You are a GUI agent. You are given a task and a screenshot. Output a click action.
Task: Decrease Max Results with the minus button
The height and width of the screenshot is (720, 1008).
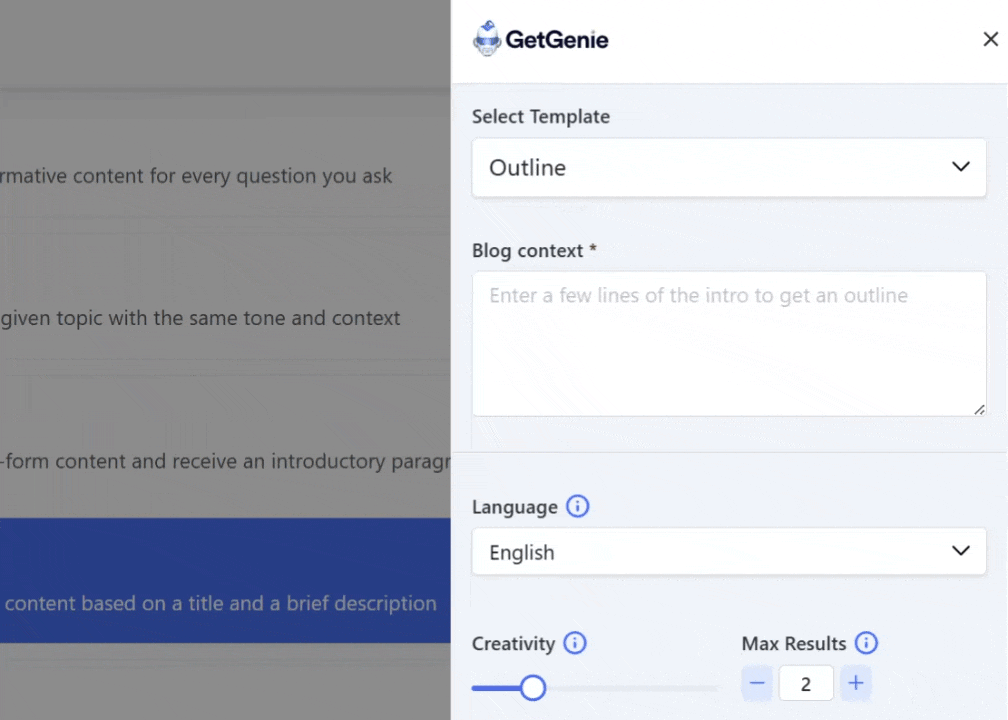click(x=757, y=684)
